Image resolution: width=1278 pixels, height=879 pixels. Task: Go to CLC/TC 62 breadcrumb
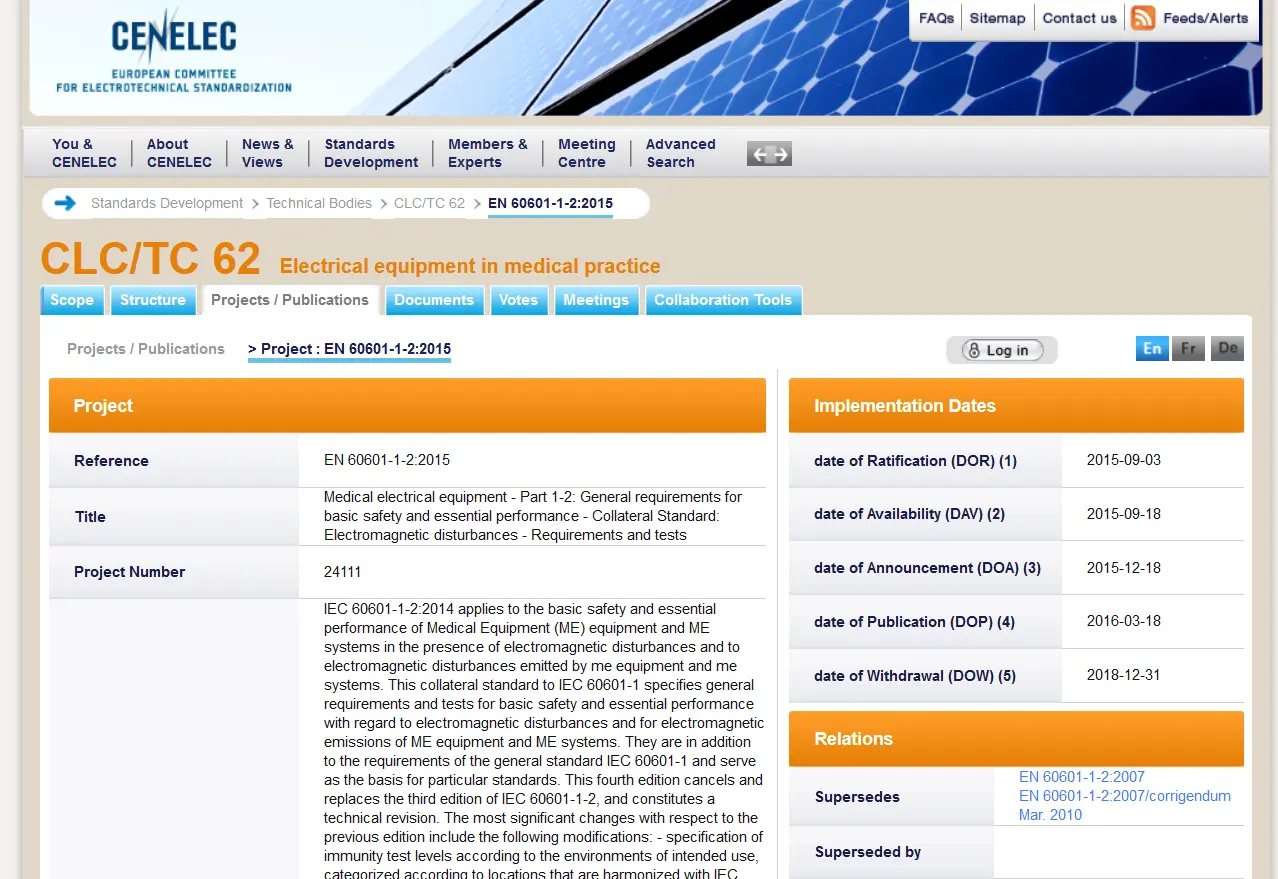coord(429,203)
